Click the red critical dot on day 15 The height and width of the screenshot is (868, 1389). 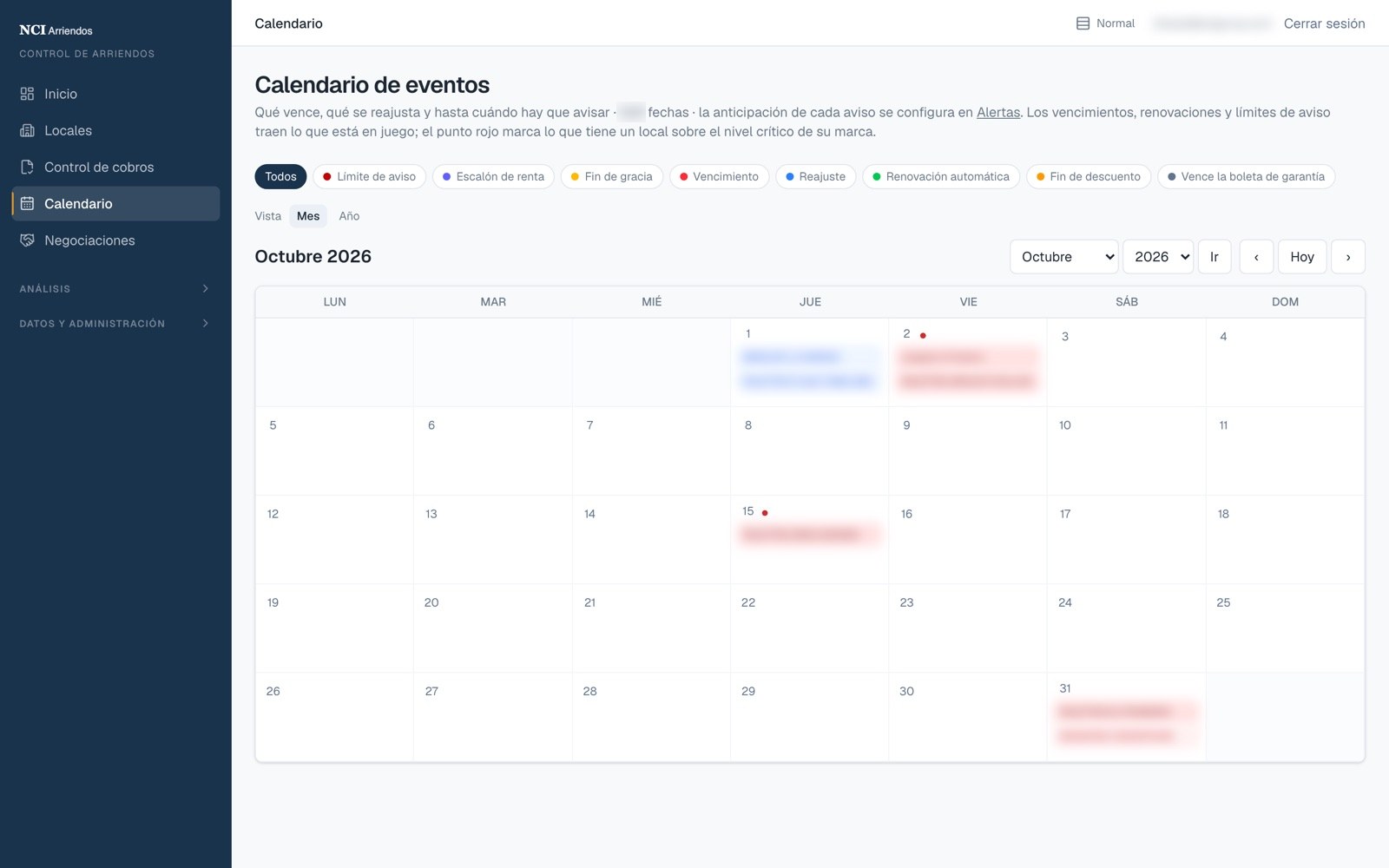point(765,513)
